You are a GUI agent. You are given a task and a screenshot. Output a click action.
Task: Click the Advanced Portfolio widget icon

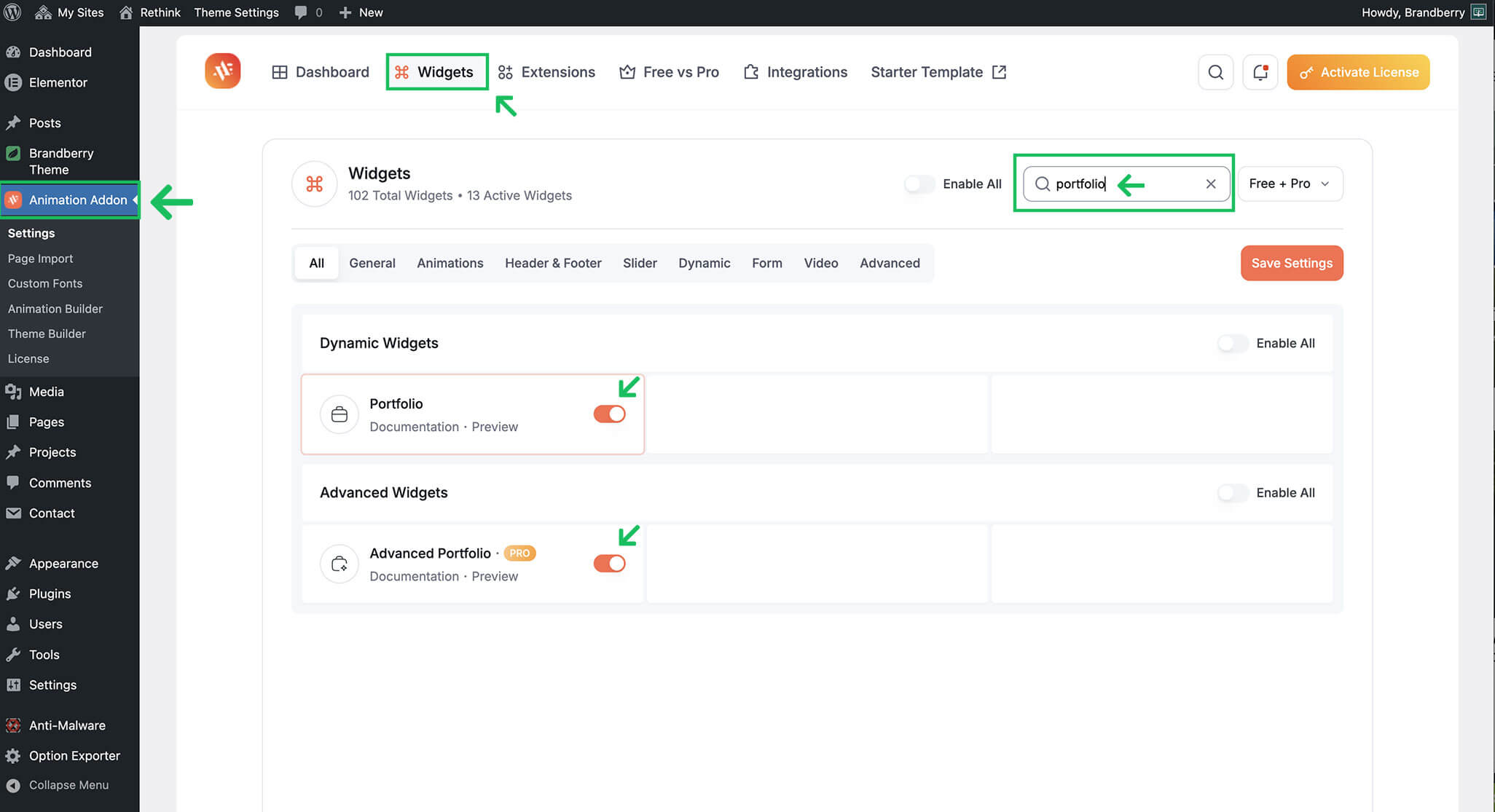339,564
